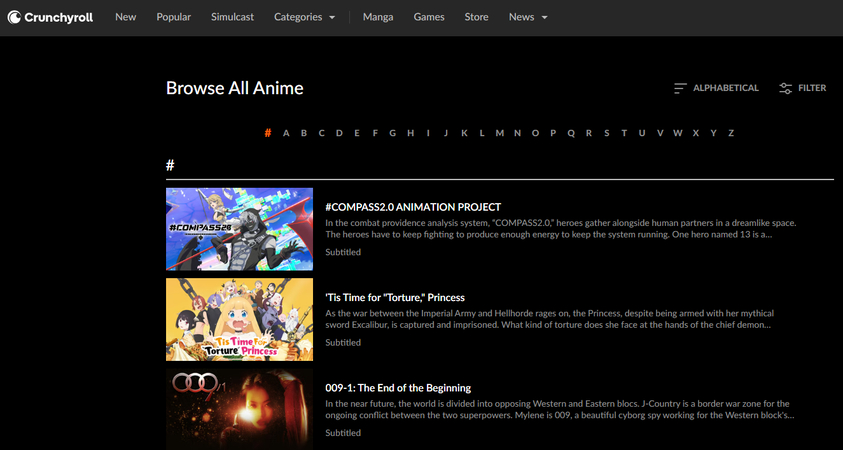
Task: Click ALPHABETICAL sort label
Action: point(726,88)
